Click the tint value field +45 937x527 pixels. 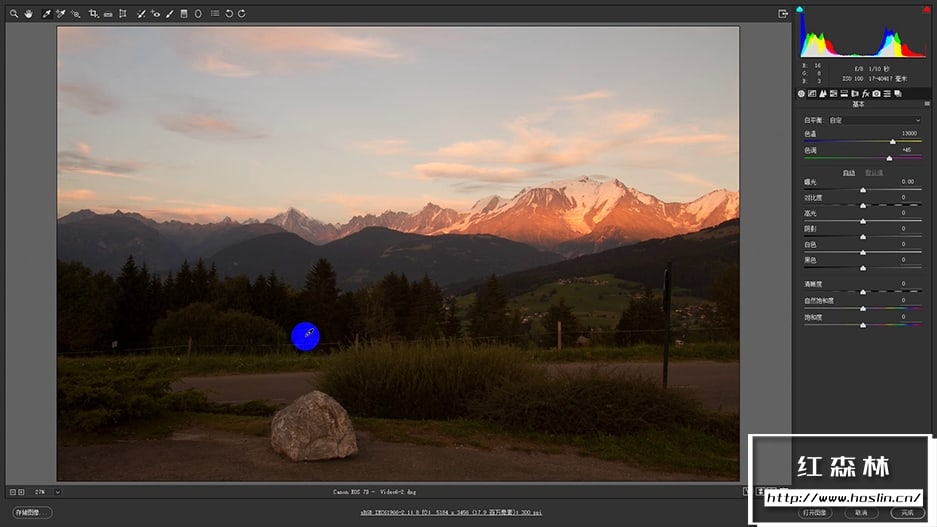(907, 150)
